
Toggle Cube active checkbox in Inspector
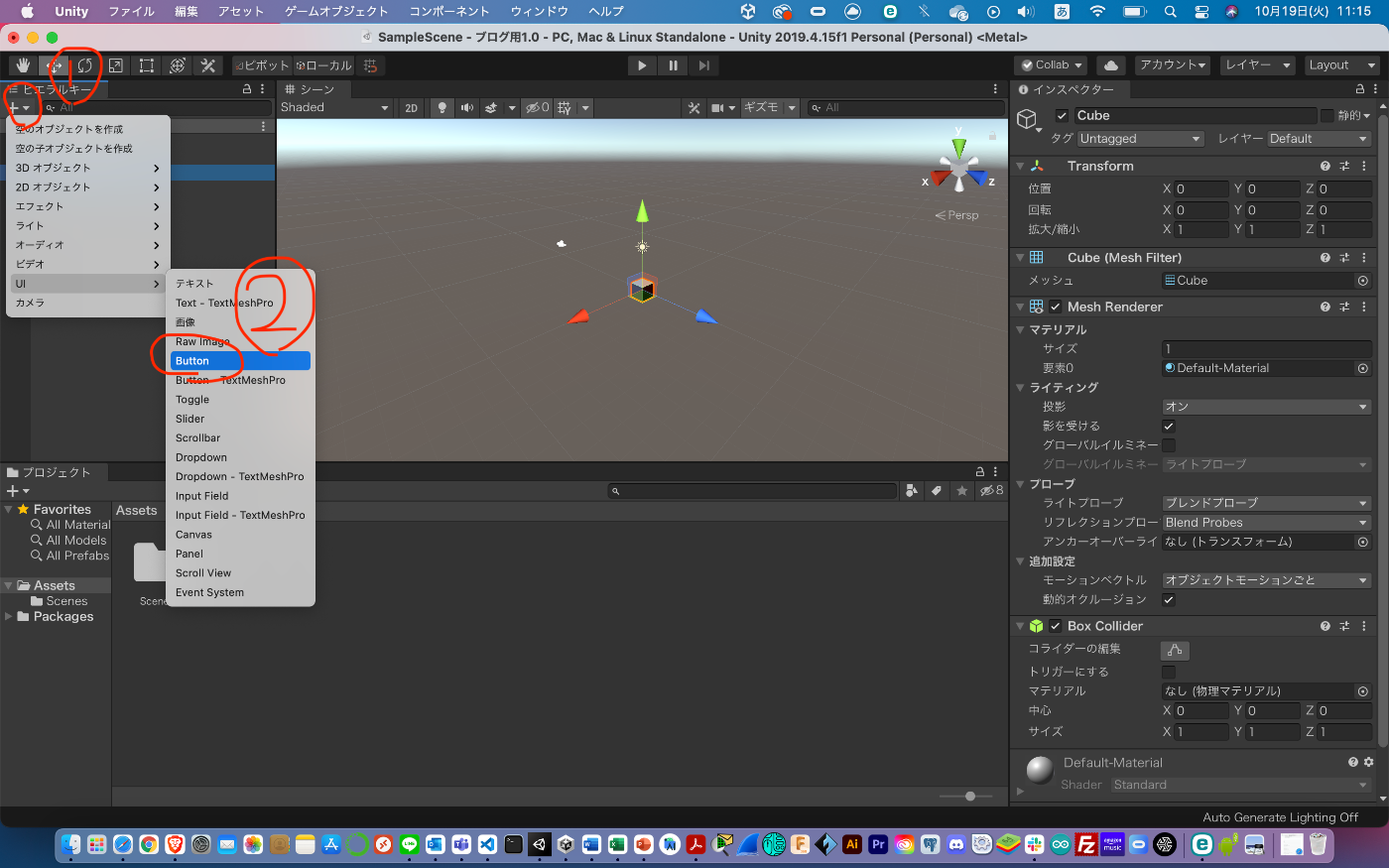pos(1062,115)
